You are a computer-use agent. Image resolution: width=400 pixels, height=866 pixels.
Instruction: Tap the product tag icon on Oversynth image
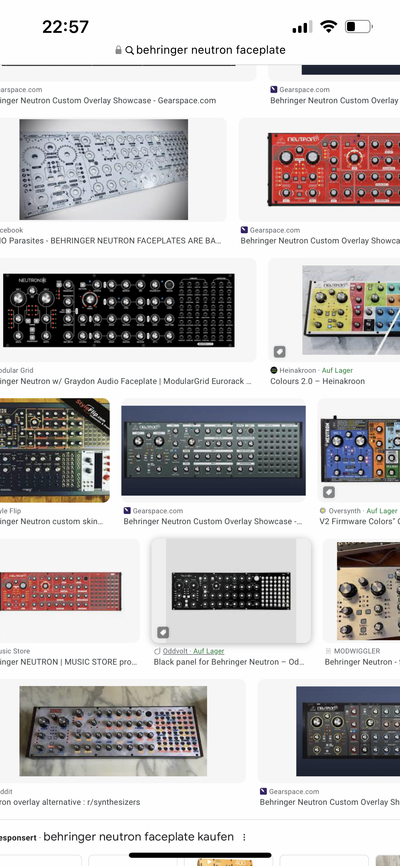(329, 492)
